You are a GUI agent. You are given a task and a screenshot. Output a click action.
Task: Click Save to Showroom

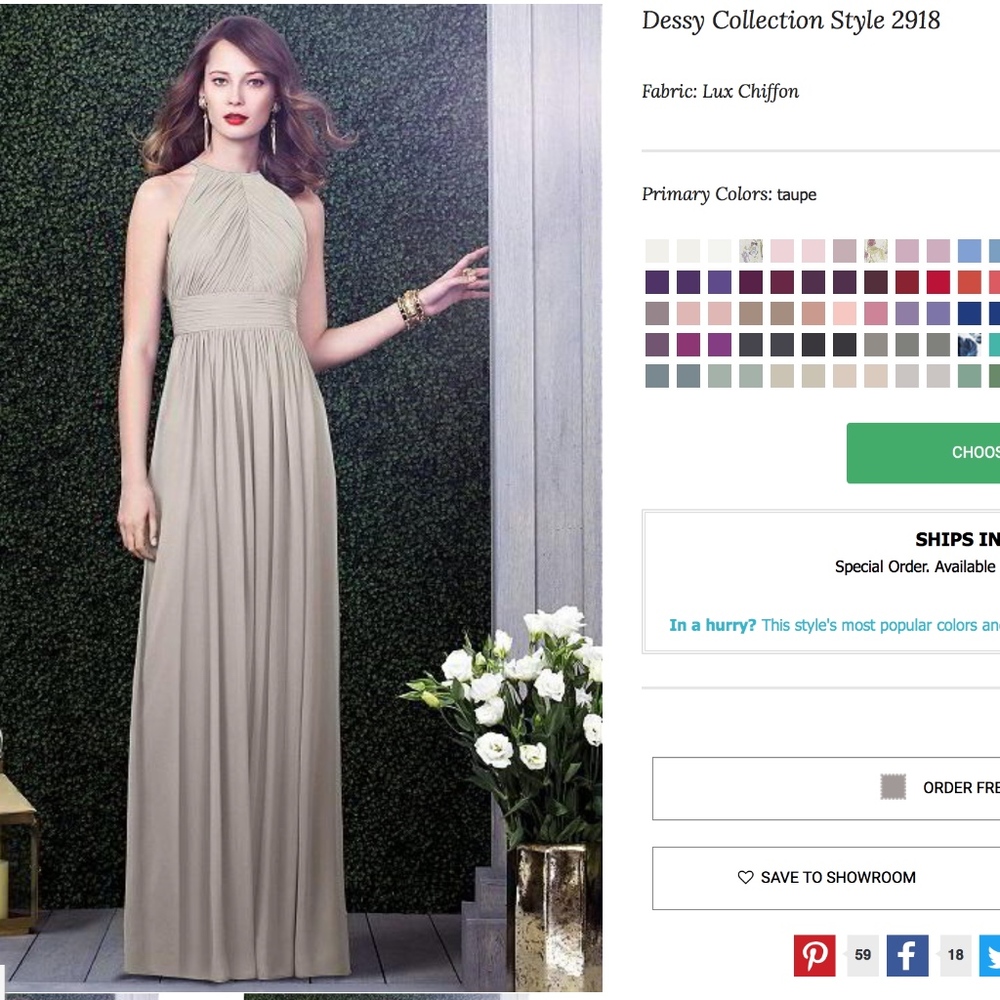pos(838,877)
